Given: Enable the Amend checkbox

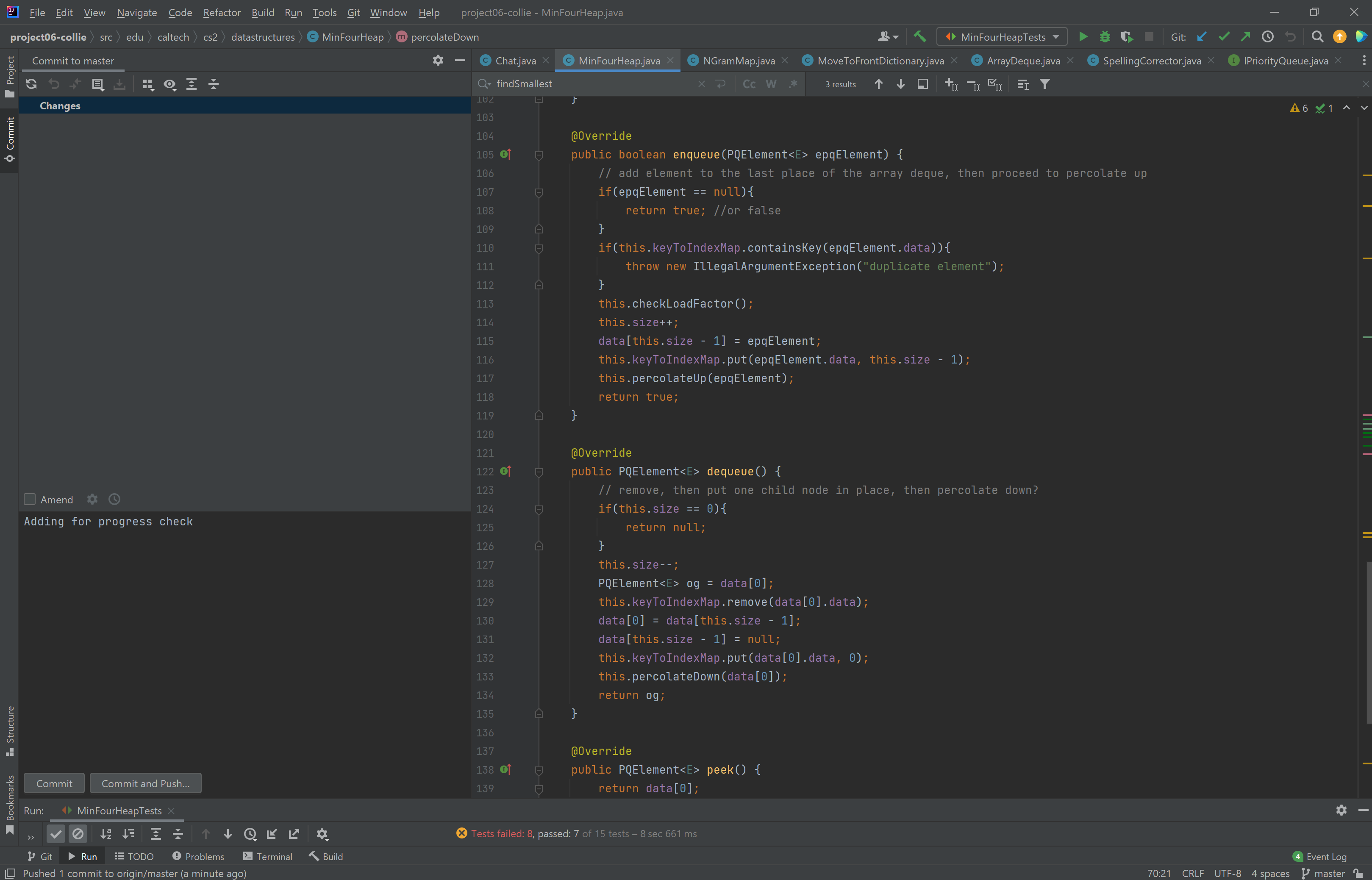Looking at the screenshot, I should 30,500.
